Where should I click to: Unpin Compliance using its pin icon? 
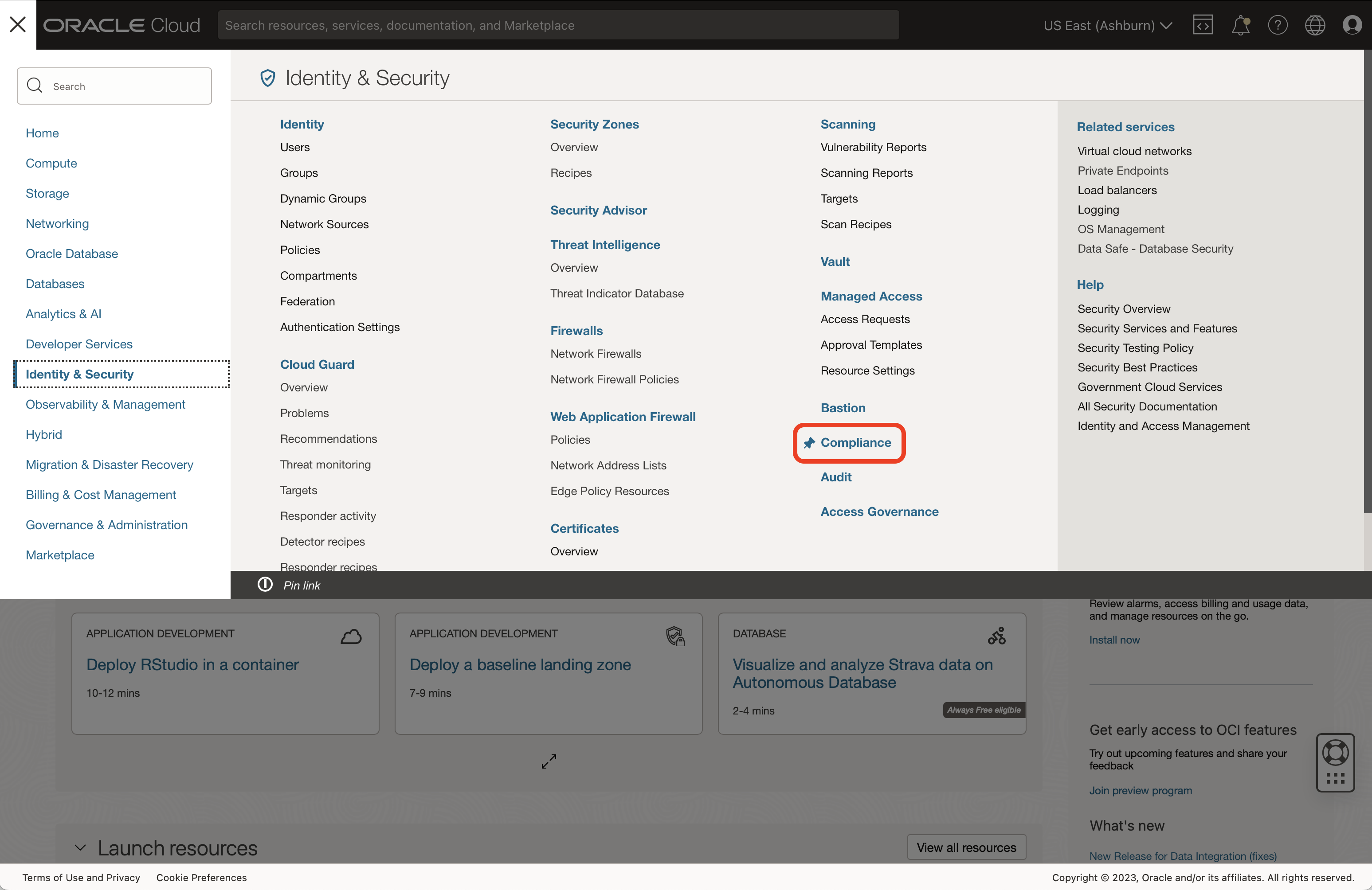(809, 443)
